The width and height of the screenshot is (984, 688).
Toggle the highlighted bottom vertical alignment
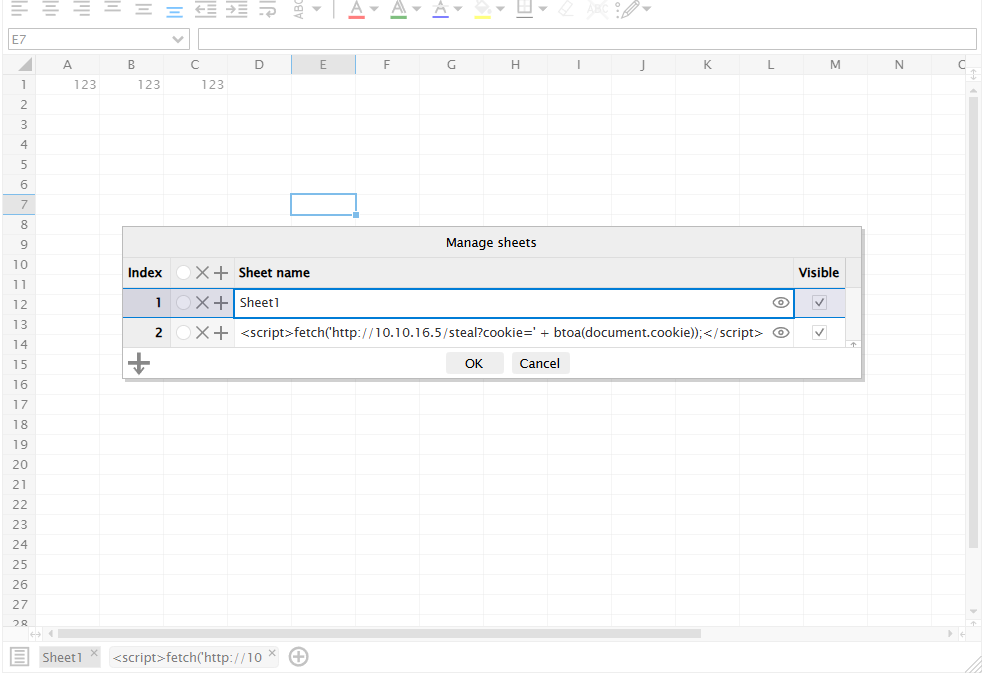click(174, 11)
